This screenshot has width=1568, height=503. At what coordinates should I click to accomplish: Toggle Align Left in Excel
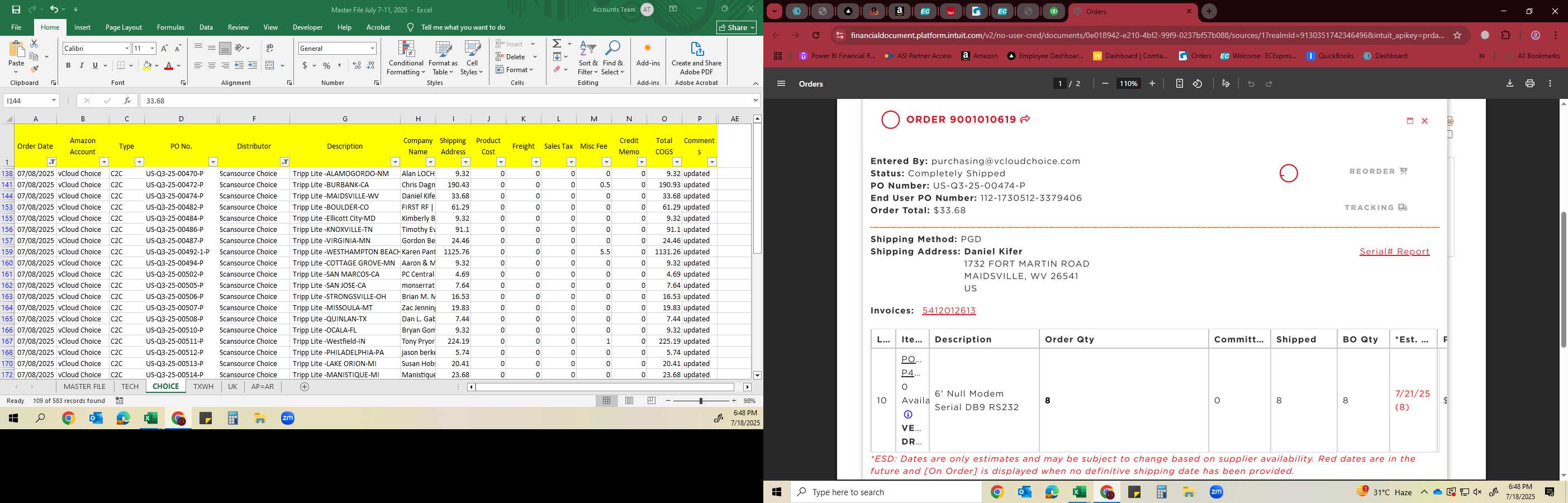point(198,65)
